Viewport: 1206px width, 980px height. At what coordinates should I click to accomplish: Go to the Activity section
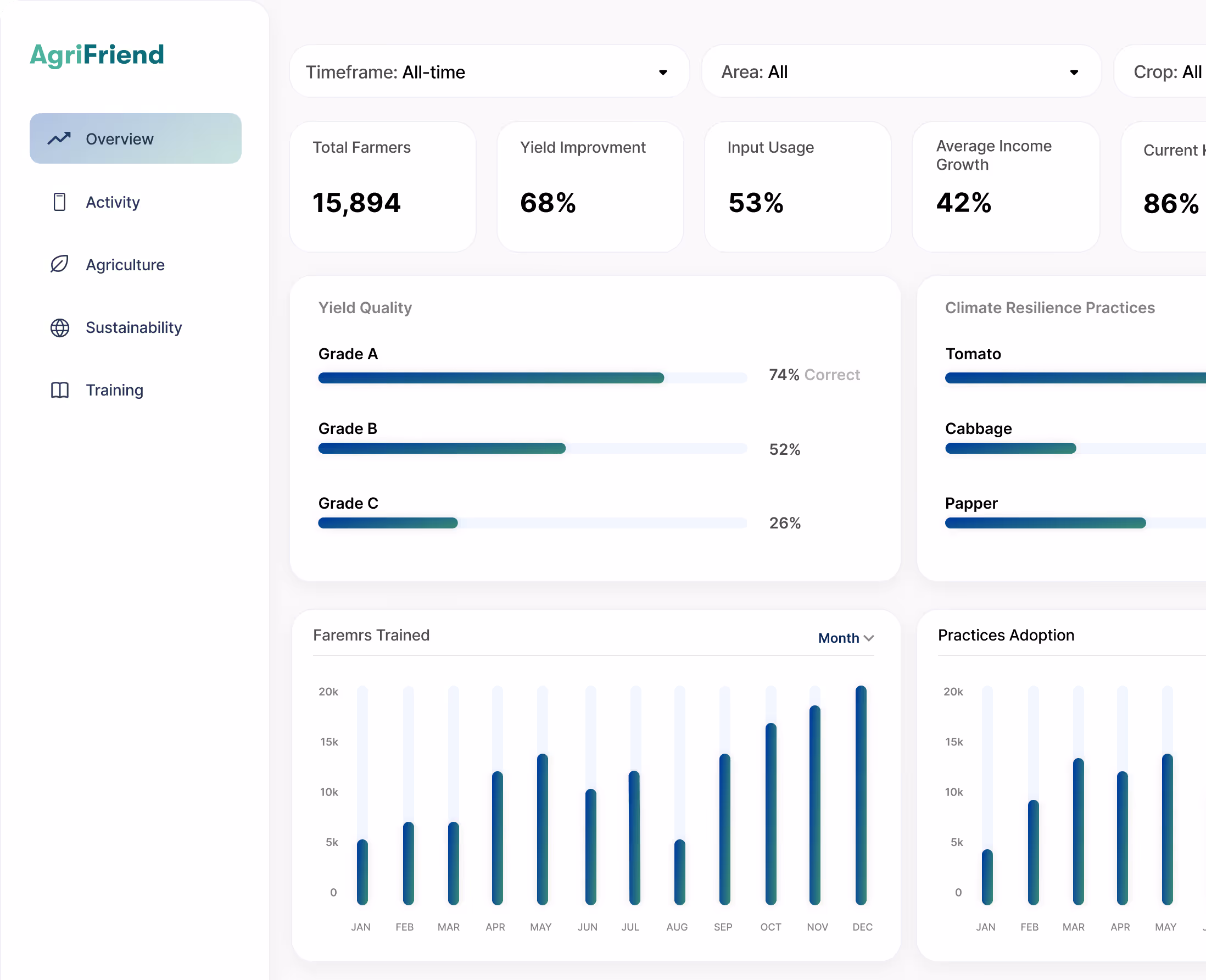pos(113,202)
